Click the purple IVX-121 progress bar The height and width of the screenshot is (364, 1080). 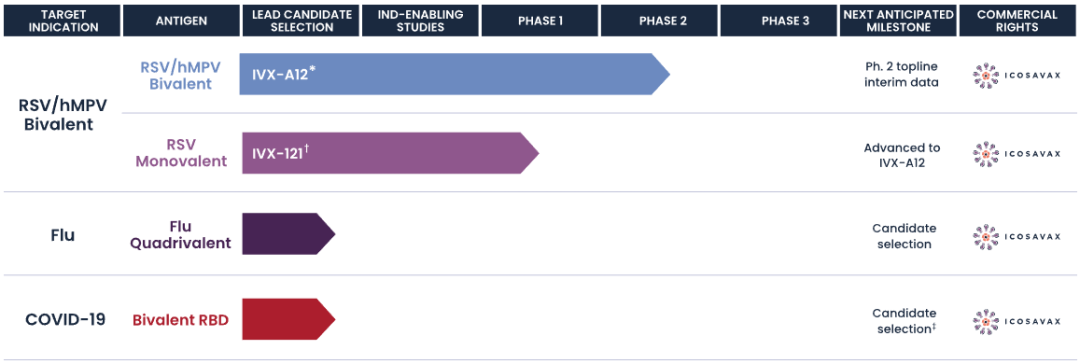click(x=390, y=153)
